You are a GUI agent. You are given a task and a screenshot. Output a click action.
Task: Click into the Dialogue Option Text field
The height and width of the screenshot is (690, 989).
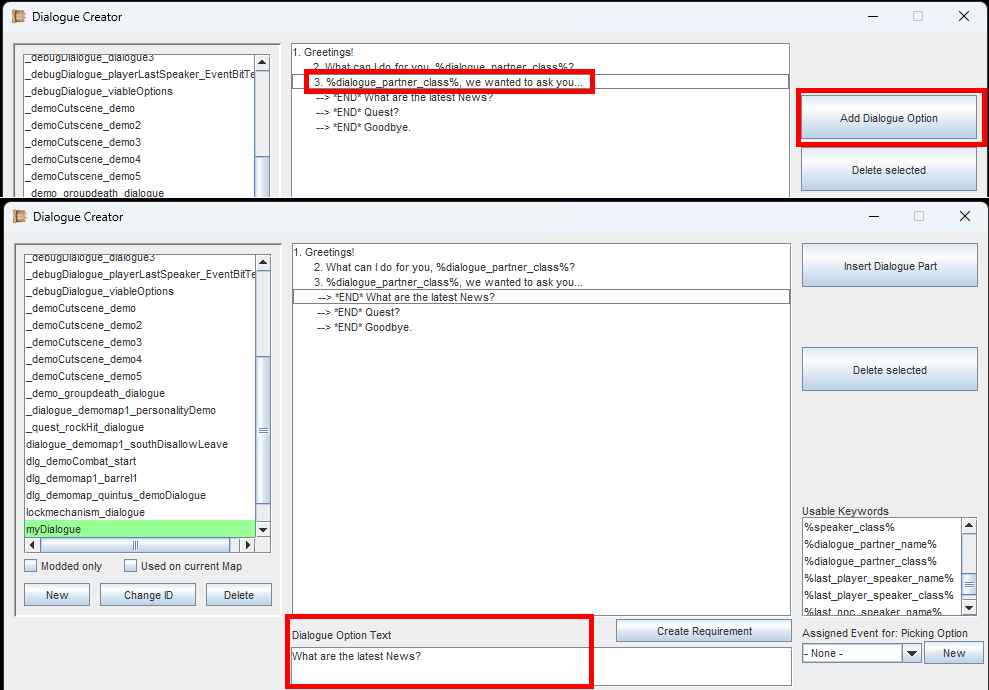[x=540, y=665]
